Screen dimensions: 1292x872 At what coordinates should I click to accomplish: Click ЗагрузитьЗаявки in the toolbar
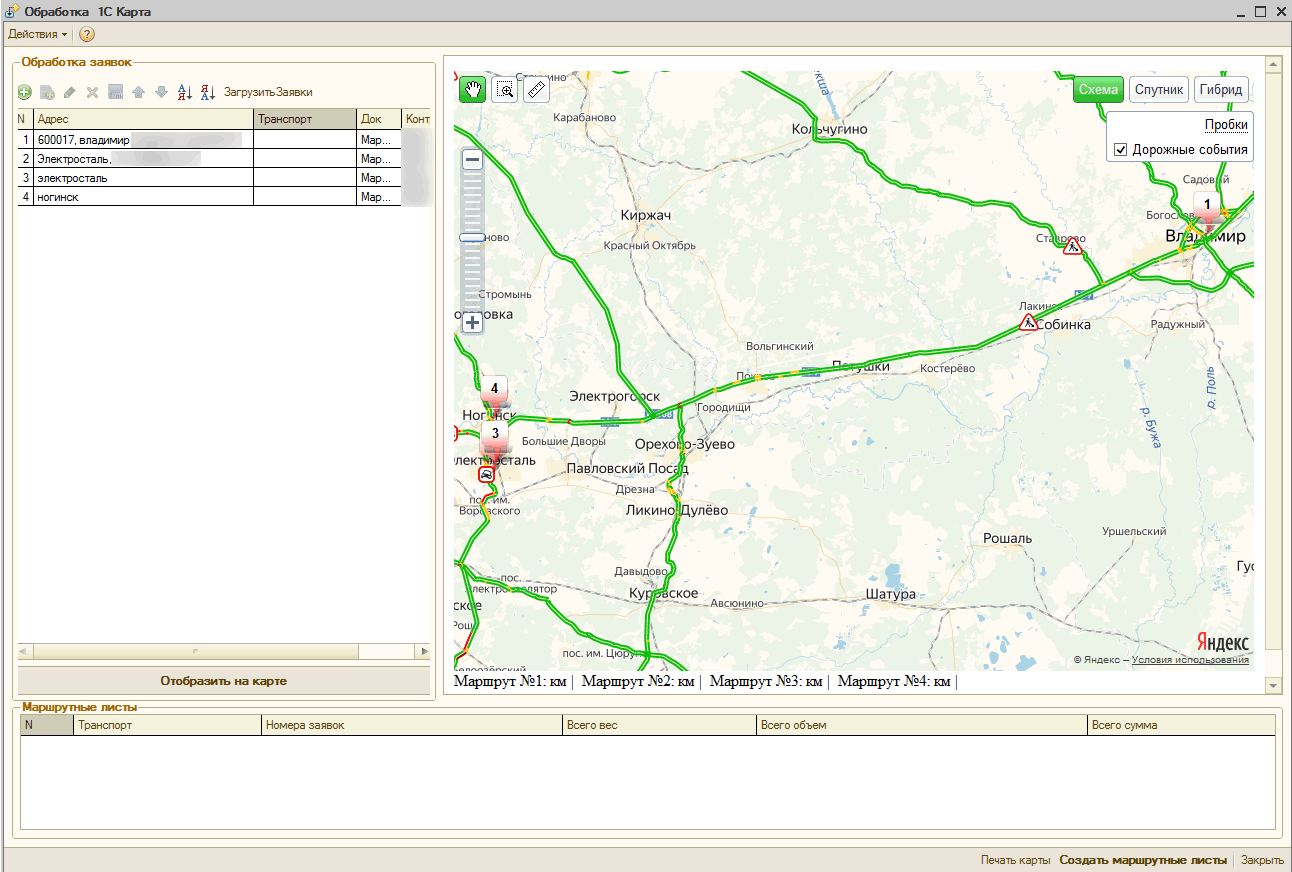268,92
